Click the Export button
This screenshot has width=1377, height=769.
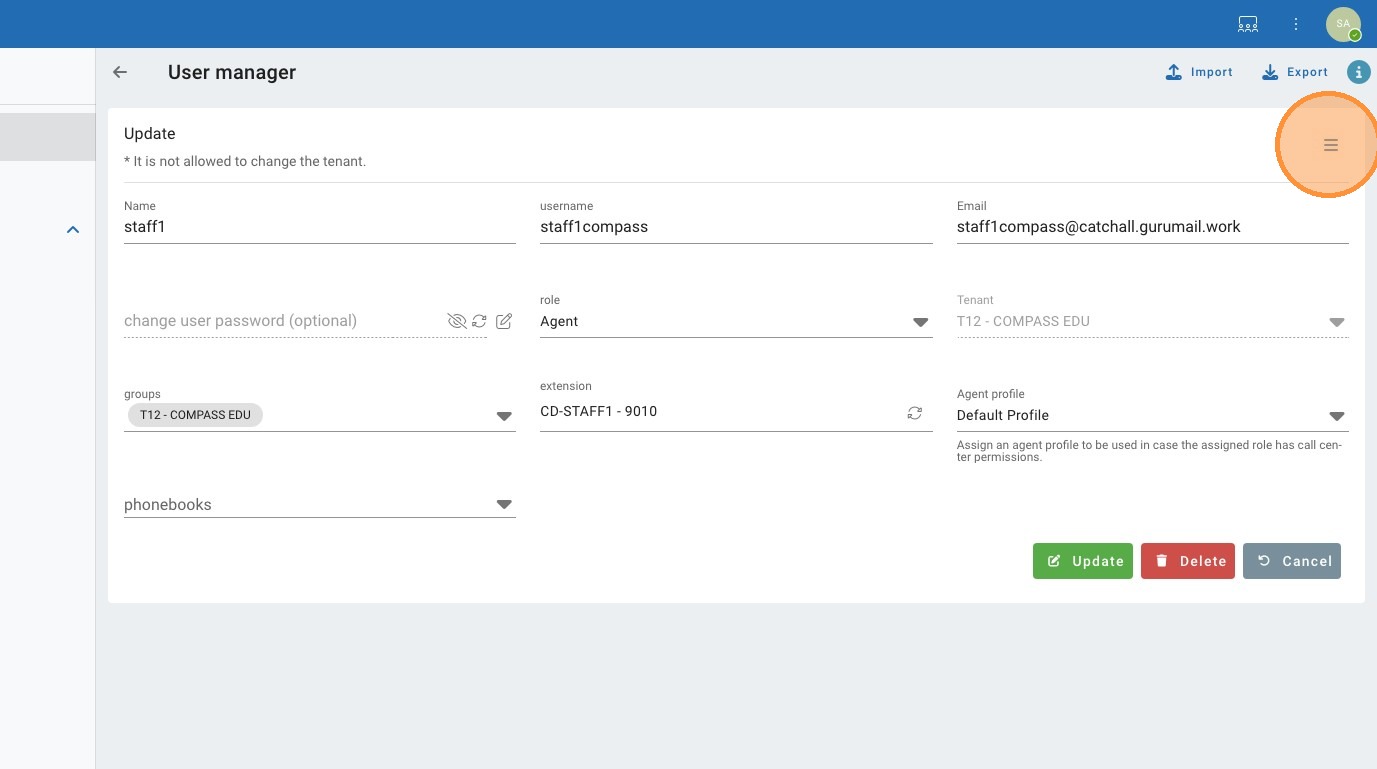click(1295, 72)
